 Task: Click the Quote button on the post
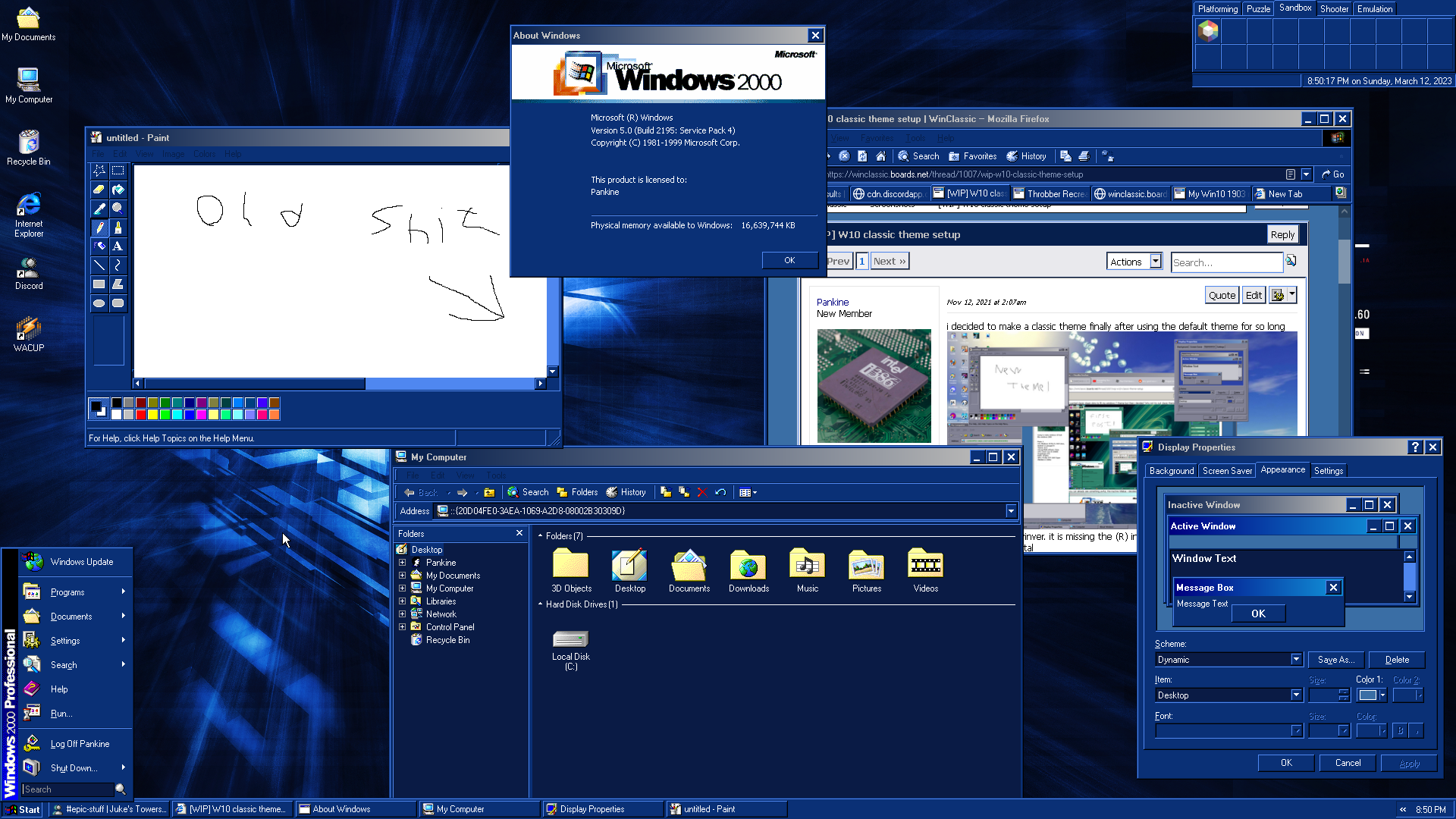1222,296
